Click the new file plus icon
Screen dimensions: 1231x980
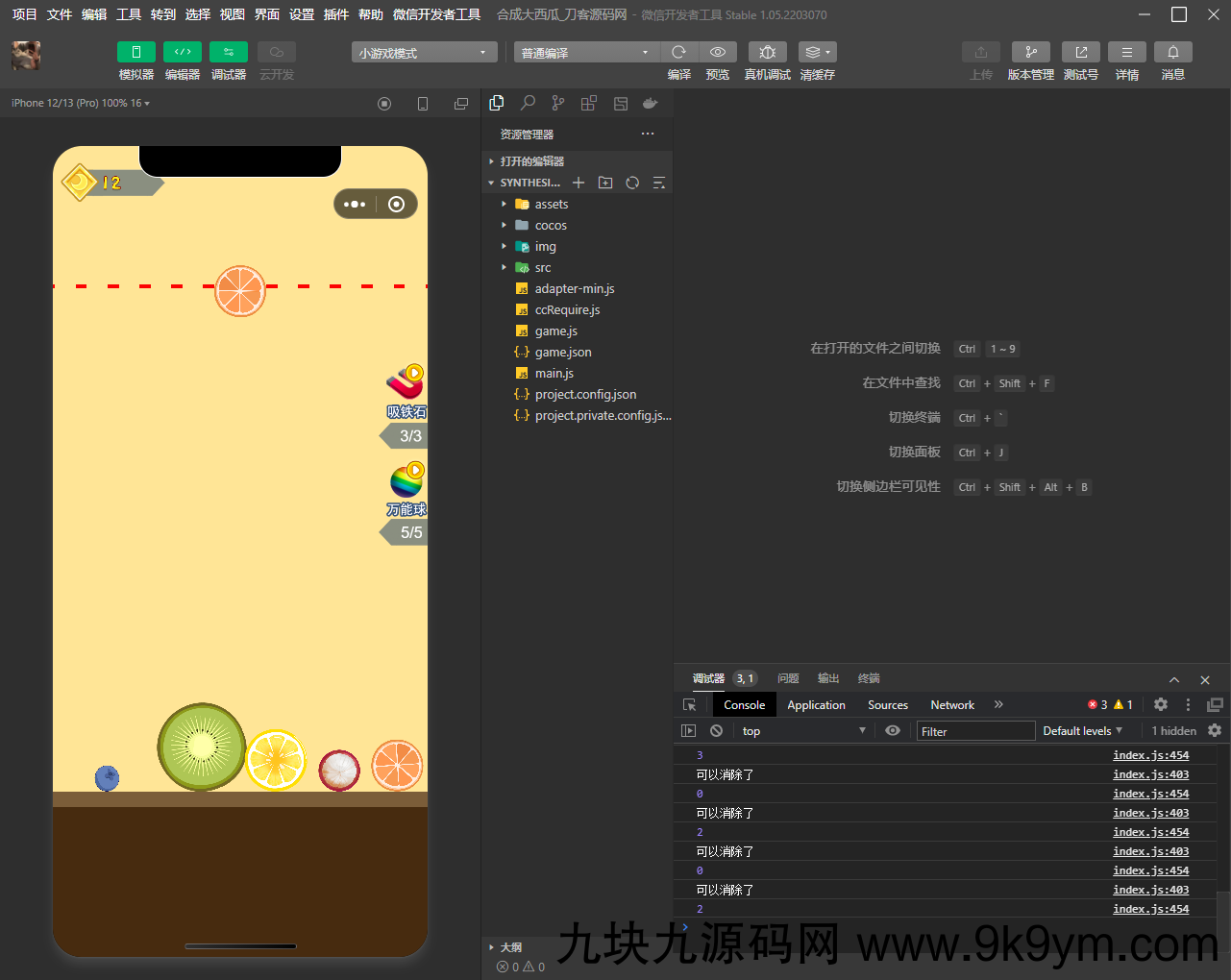click(579, 183)
